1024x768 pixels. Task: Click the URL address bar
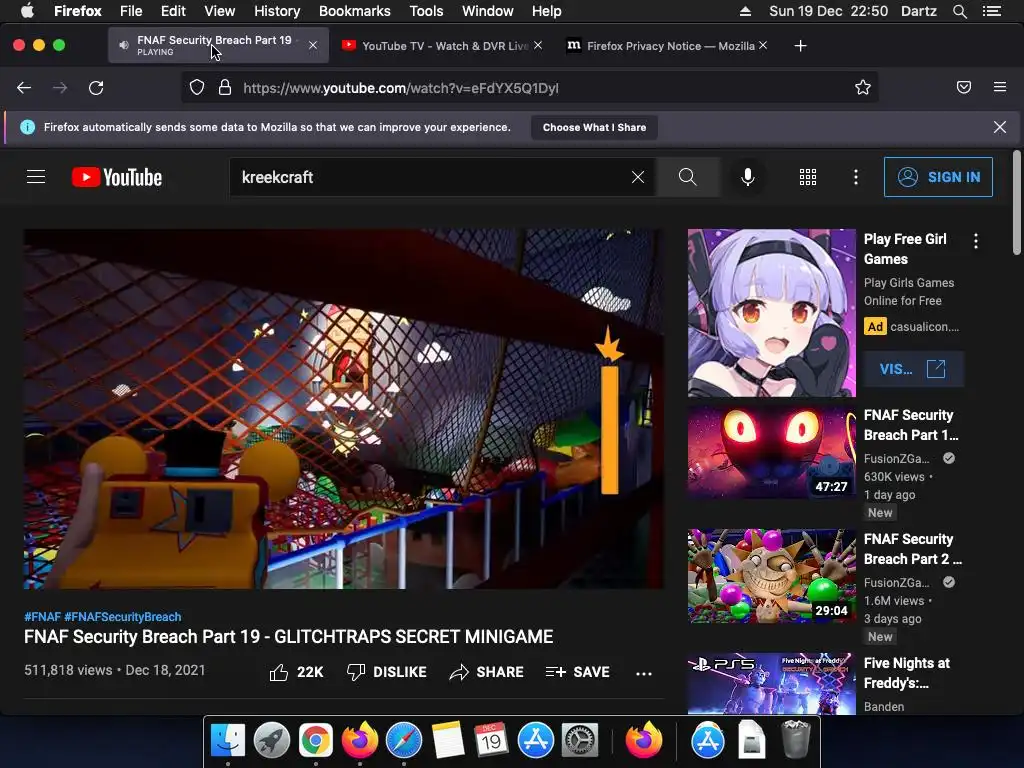(529, 88)
